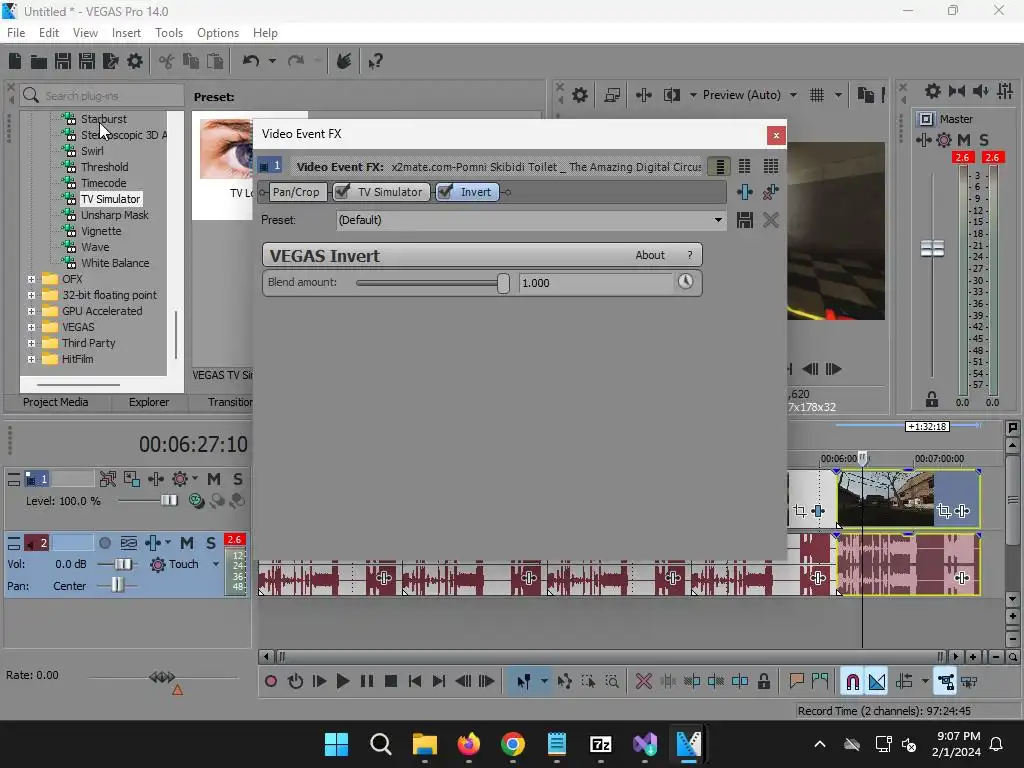This screenshot has width=1024, height=768.
Task: Open the Tools menu
Action: pyautogui.click(x=168, y=33)
